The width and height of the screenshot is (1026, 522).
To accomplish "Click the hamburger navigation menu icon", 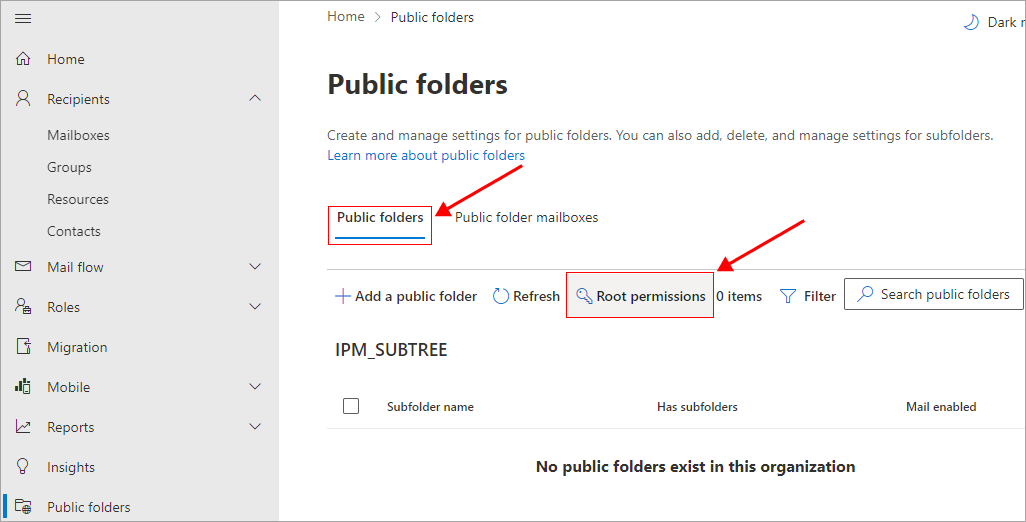I will [x=24, y=19].
